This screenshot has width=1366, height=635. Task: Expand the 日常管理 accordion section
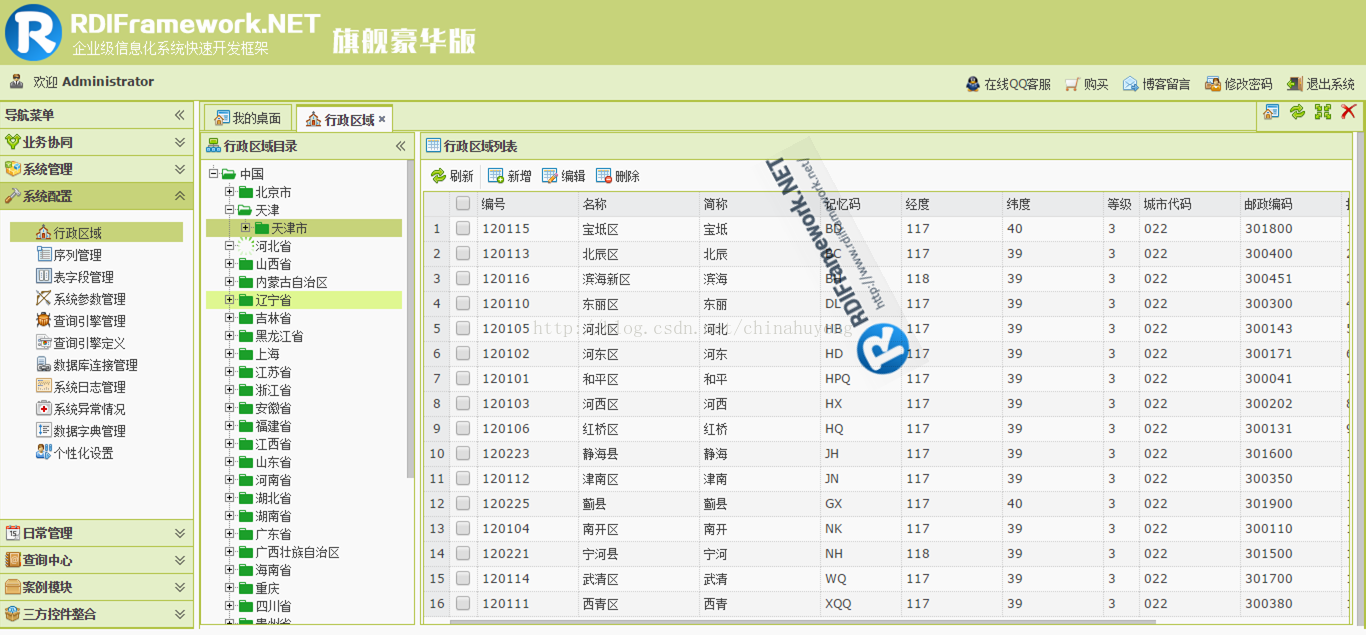point(180,533)
